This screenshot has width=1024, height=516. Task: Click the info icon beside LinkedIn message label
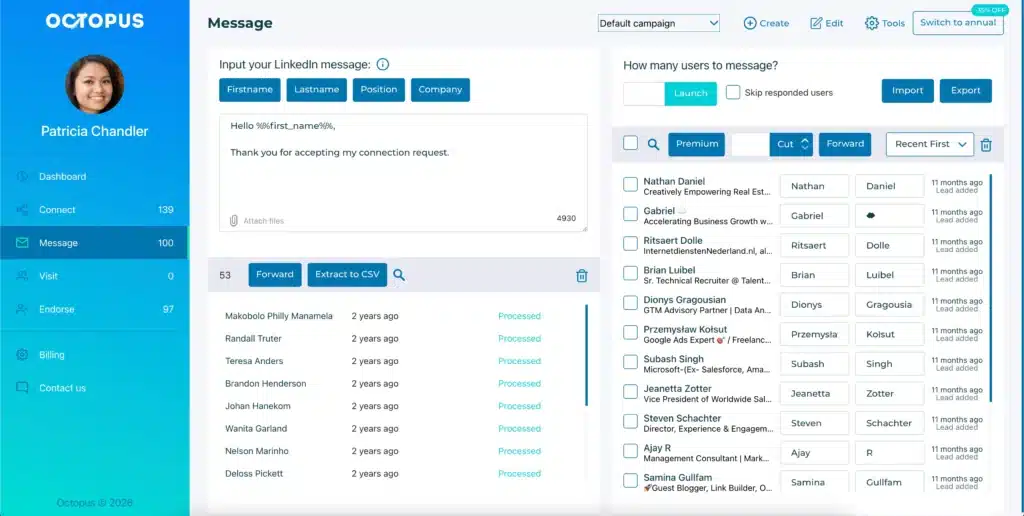[x=383, y=65]
